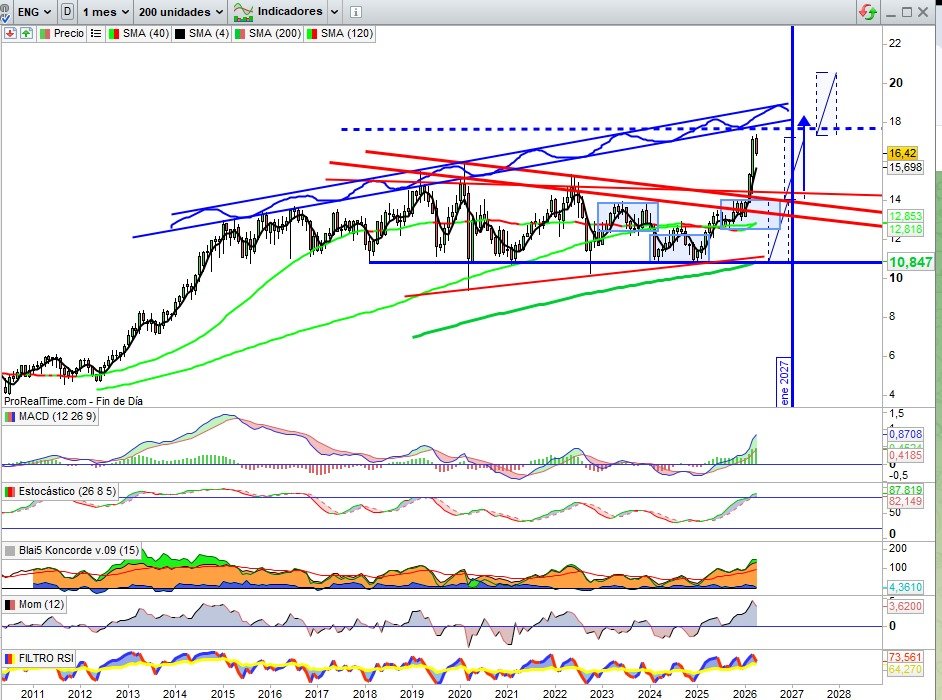This screenshot has width=942, height=700.
Task: Click the daily 'D' view button
Action: 67,11
